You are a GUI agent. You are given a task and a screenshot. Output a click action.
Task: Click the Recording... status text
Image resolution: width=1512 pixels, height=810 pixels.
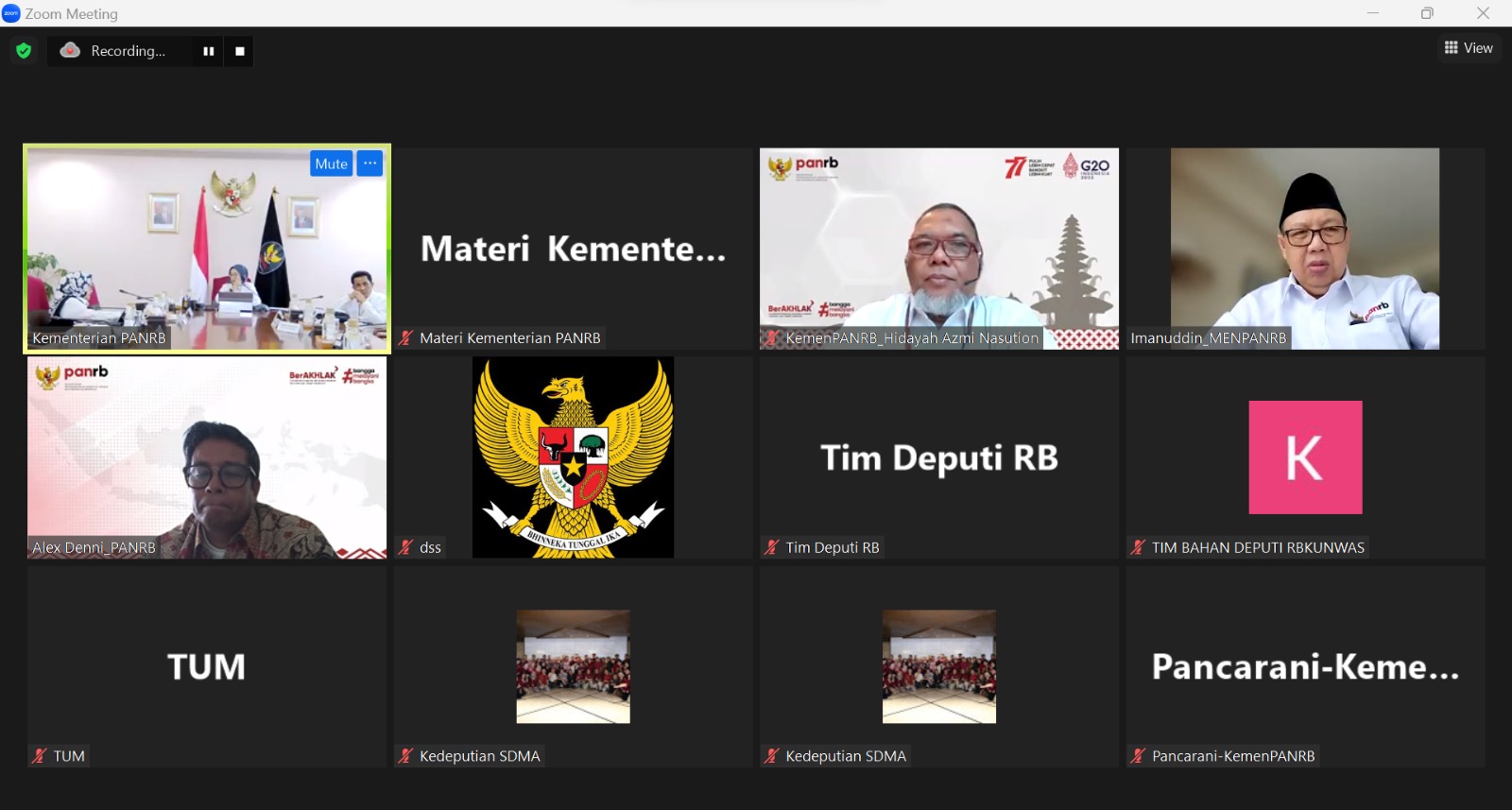pyautogui.click(x=128, y=51)
